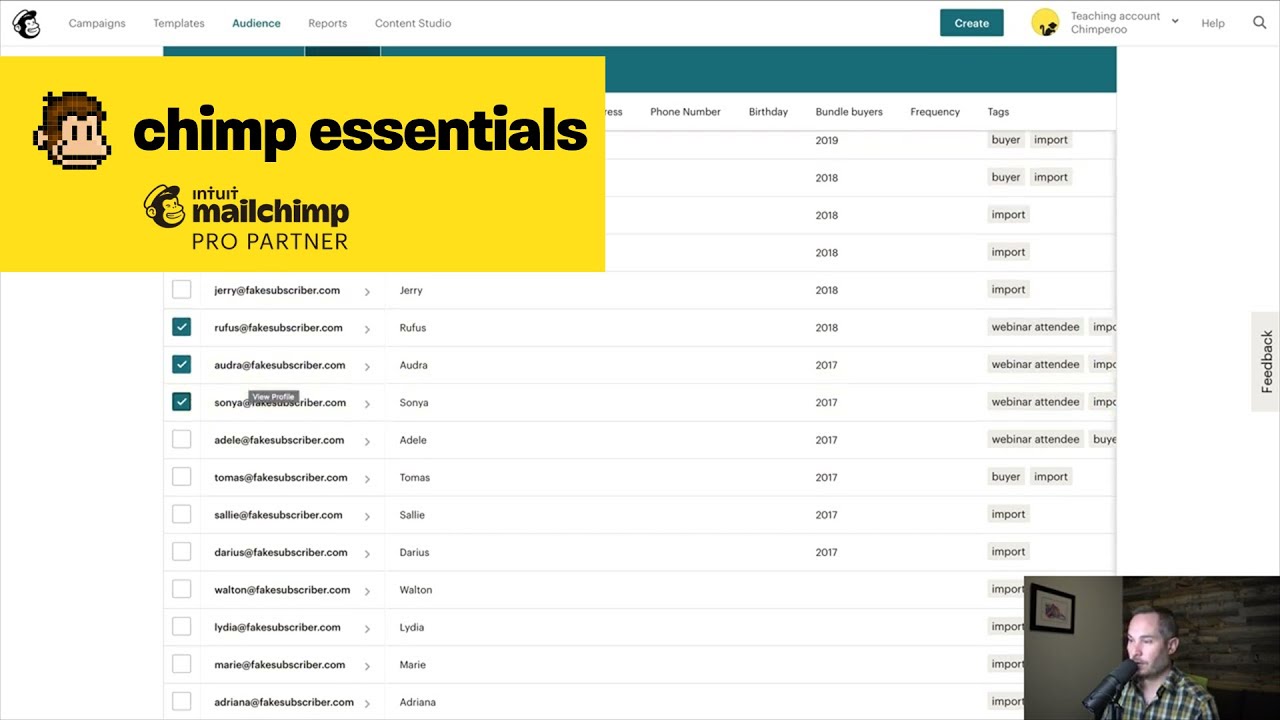
Task: Check the box for adriana@fakesubscriber.com
Action: point(181,702)
